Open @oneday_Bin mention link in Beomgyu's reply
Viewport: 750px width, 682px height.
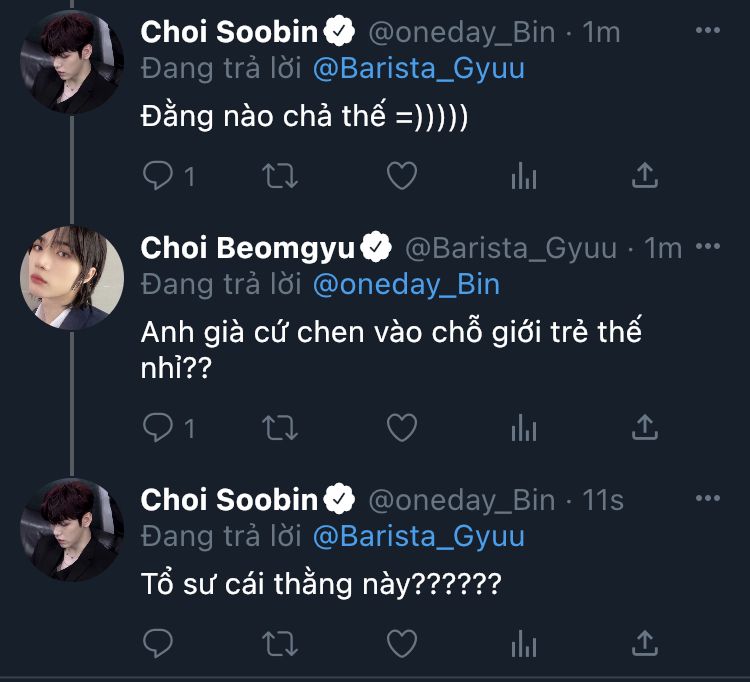click(406, 285)
